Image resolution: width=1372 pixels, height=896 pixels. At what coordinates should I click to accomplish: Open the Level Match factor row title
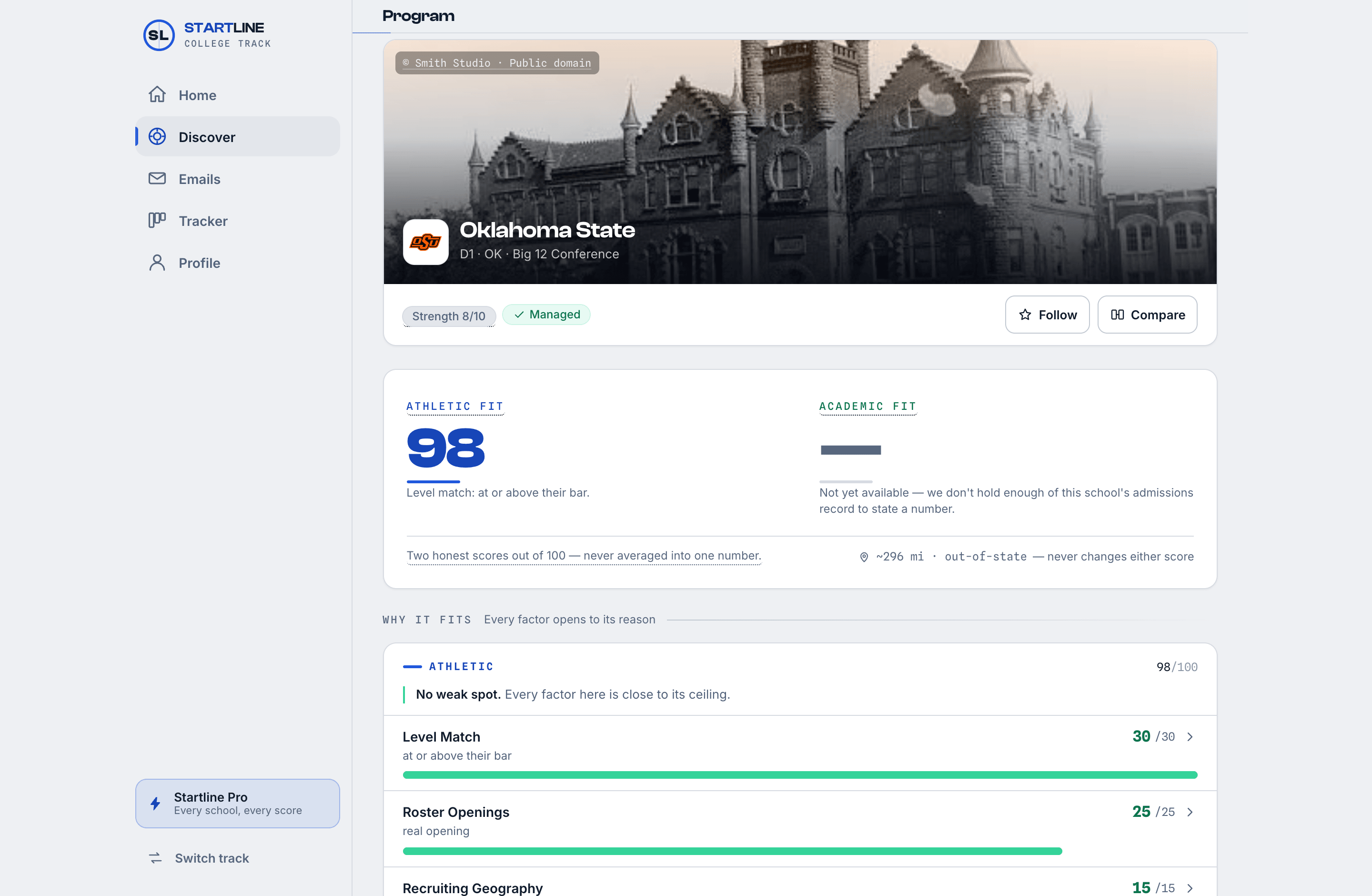(x=441, y=737)
